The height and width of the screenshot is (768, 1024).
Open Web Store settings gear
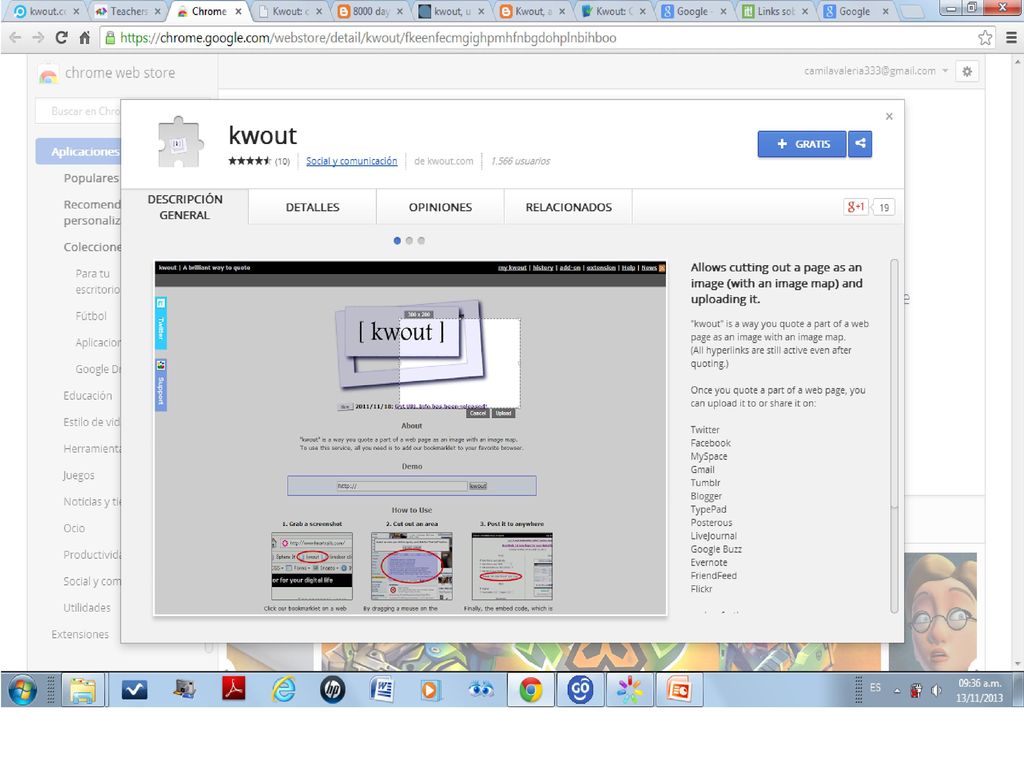tap(967, 71)
